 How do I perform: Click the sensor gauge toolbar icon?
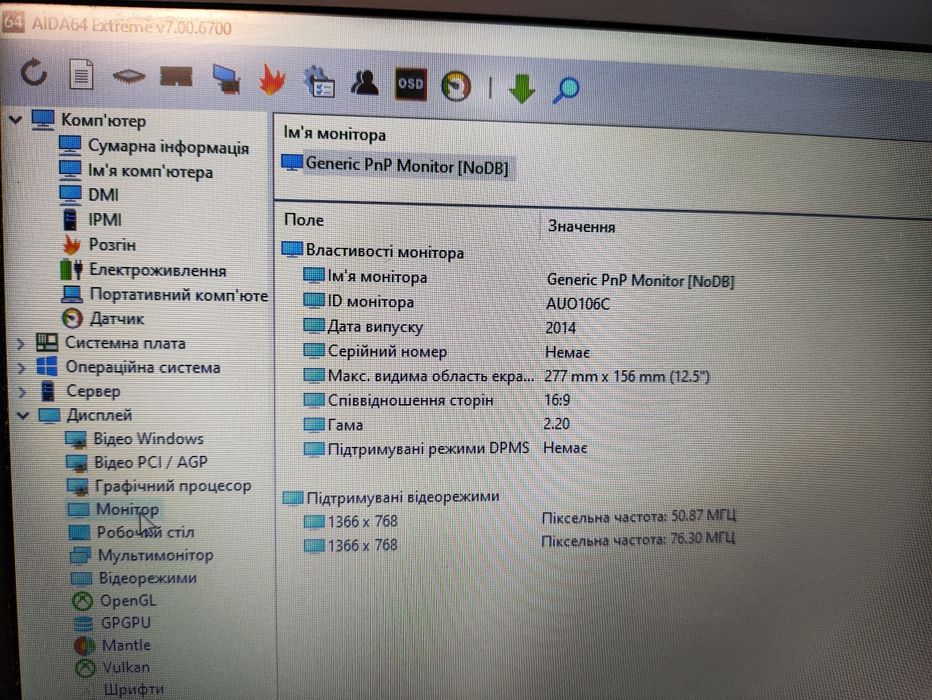tap(456, 86)
